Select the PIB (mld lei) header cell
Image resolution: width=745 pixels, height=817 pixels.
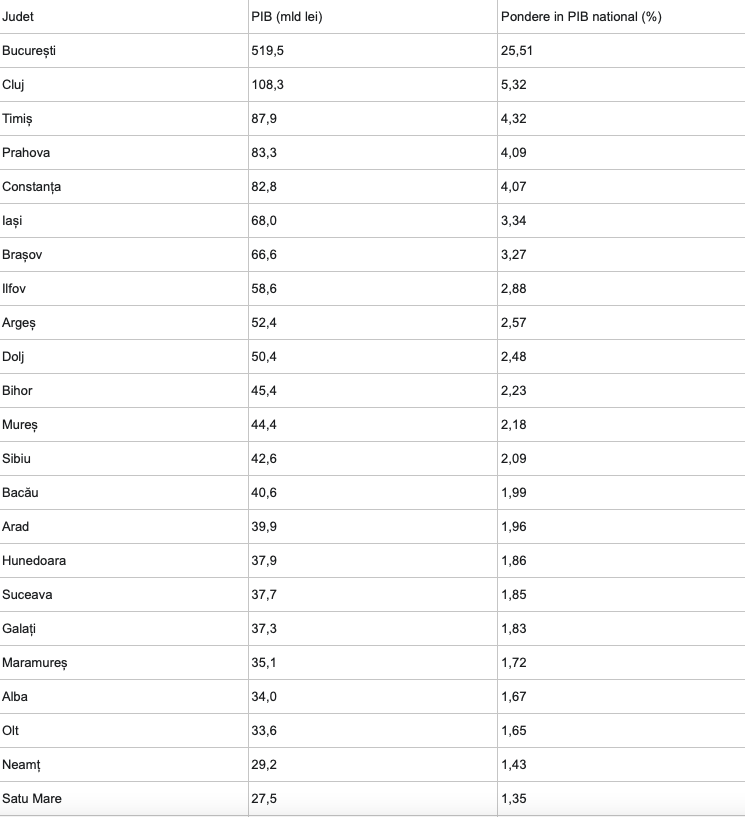click(x=287, y=17)
